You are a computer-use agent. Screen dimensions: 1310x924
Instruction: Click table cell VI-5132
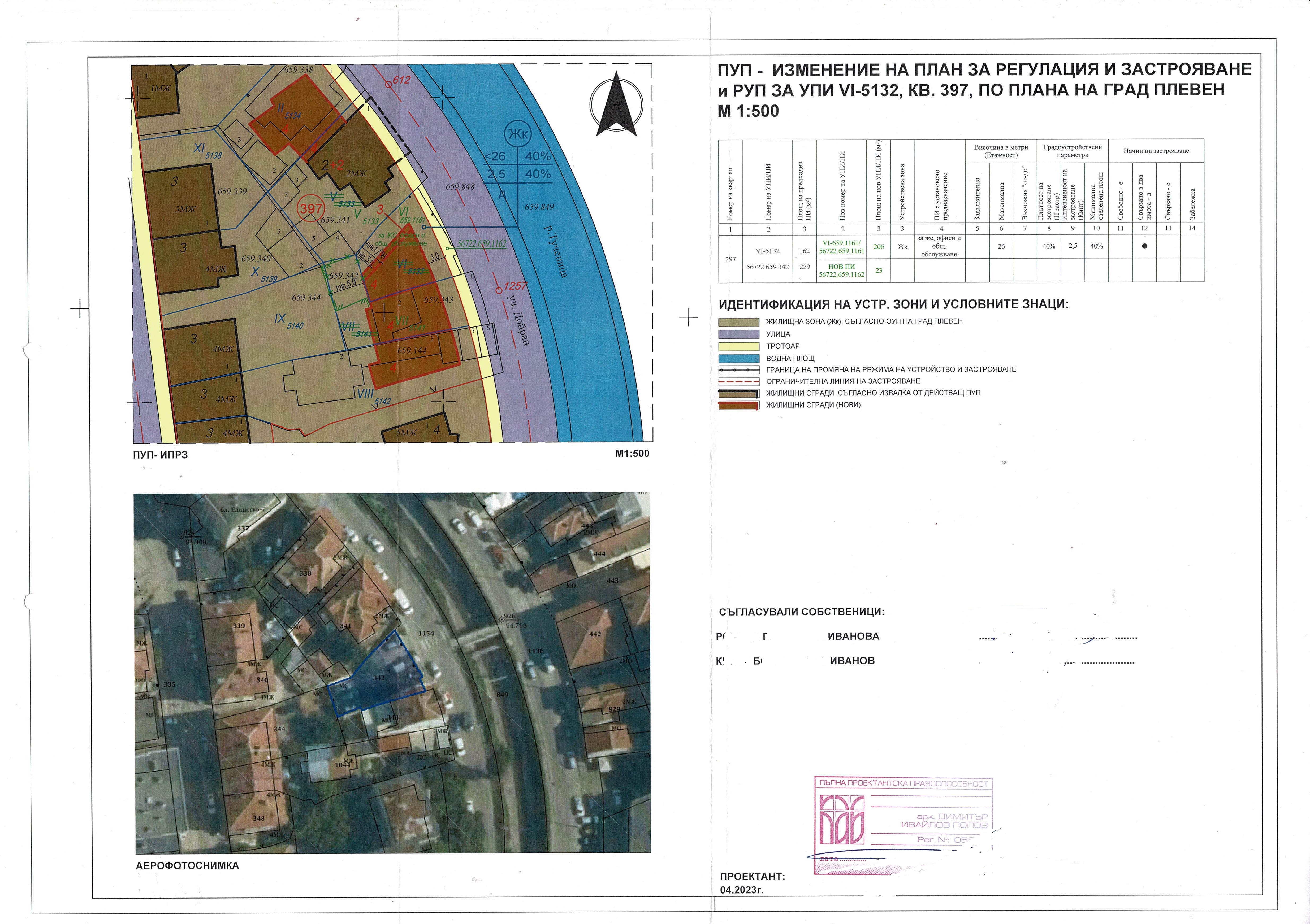pyautogui.click(x=768, y=250)
